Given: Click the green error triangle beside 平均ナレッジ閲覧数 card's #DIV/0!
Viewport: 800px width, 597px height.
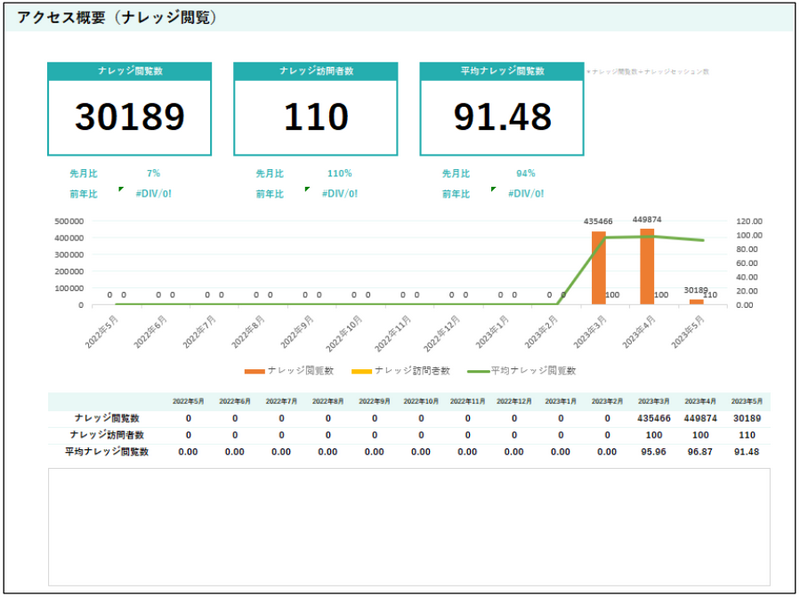Looking at the screenshot, I should (493, 189).
